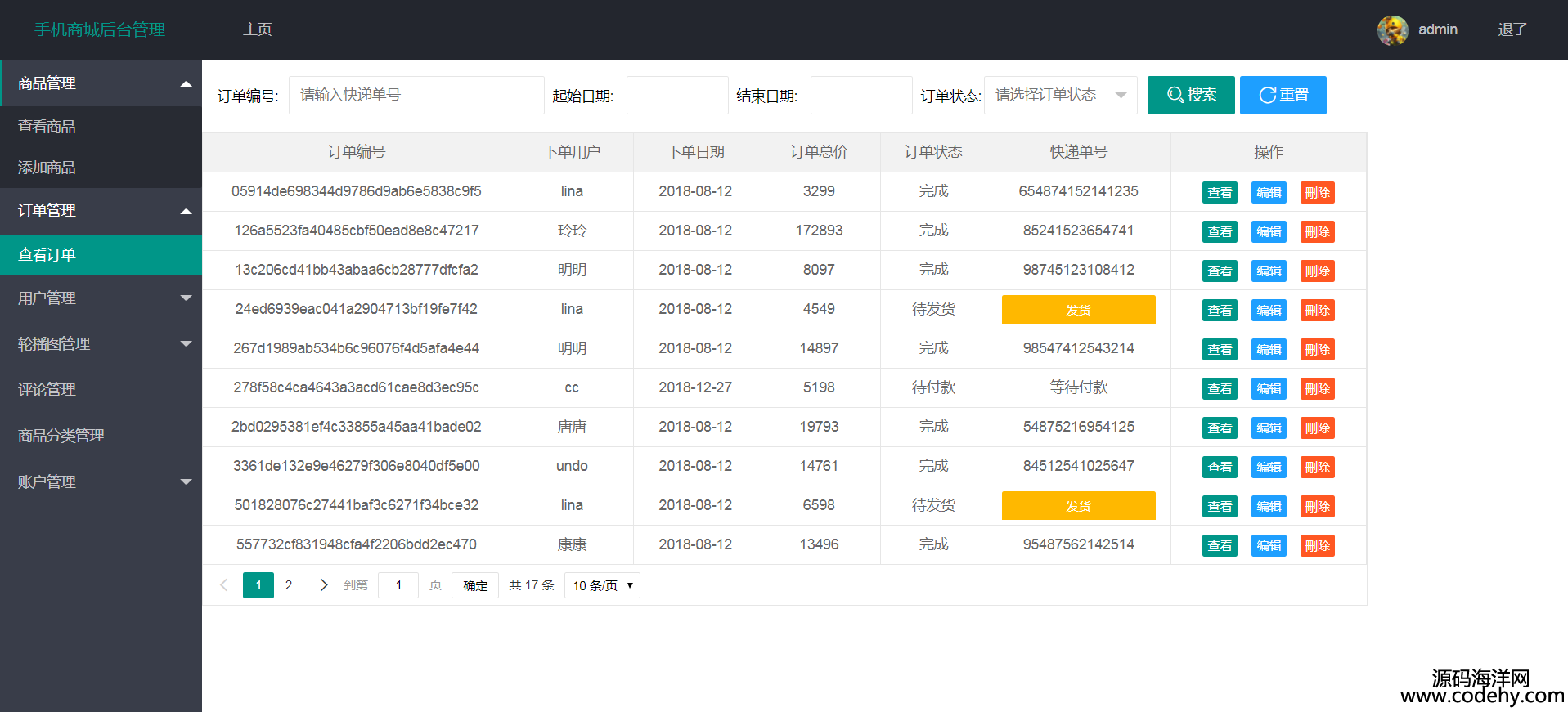Focus the 订单编号 search input field
The height and width of the screenshot is (712, 1568).
[416, 95]
